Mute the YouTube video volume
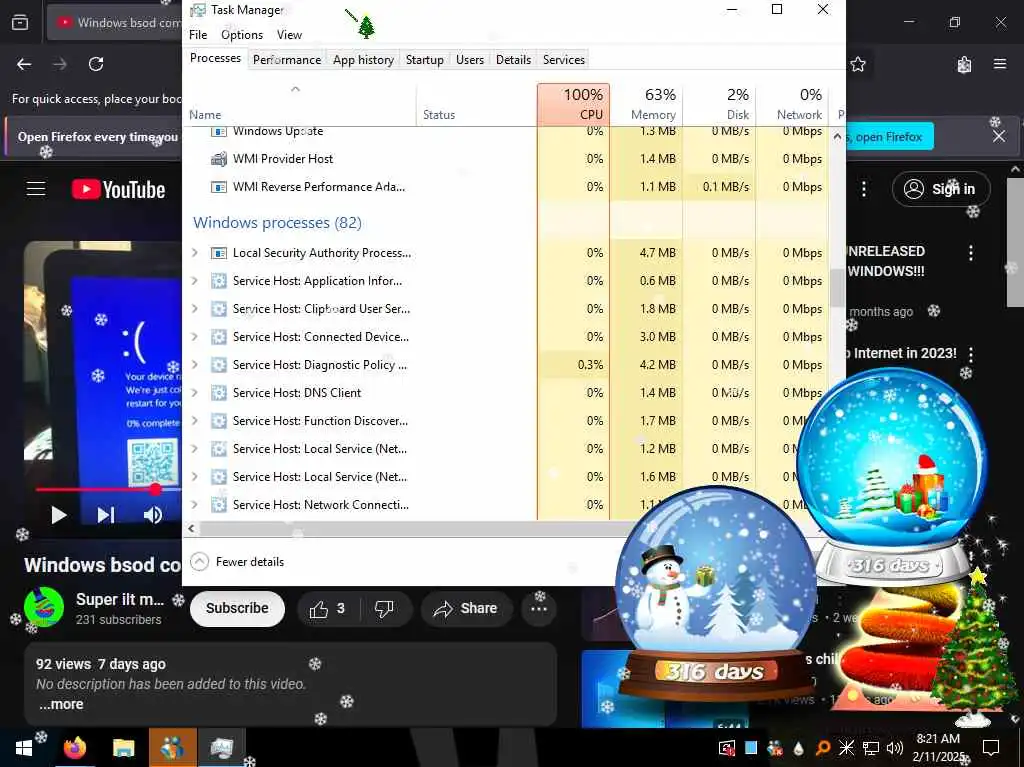This screenshot has width=1024, height=767. coord(153,515)
